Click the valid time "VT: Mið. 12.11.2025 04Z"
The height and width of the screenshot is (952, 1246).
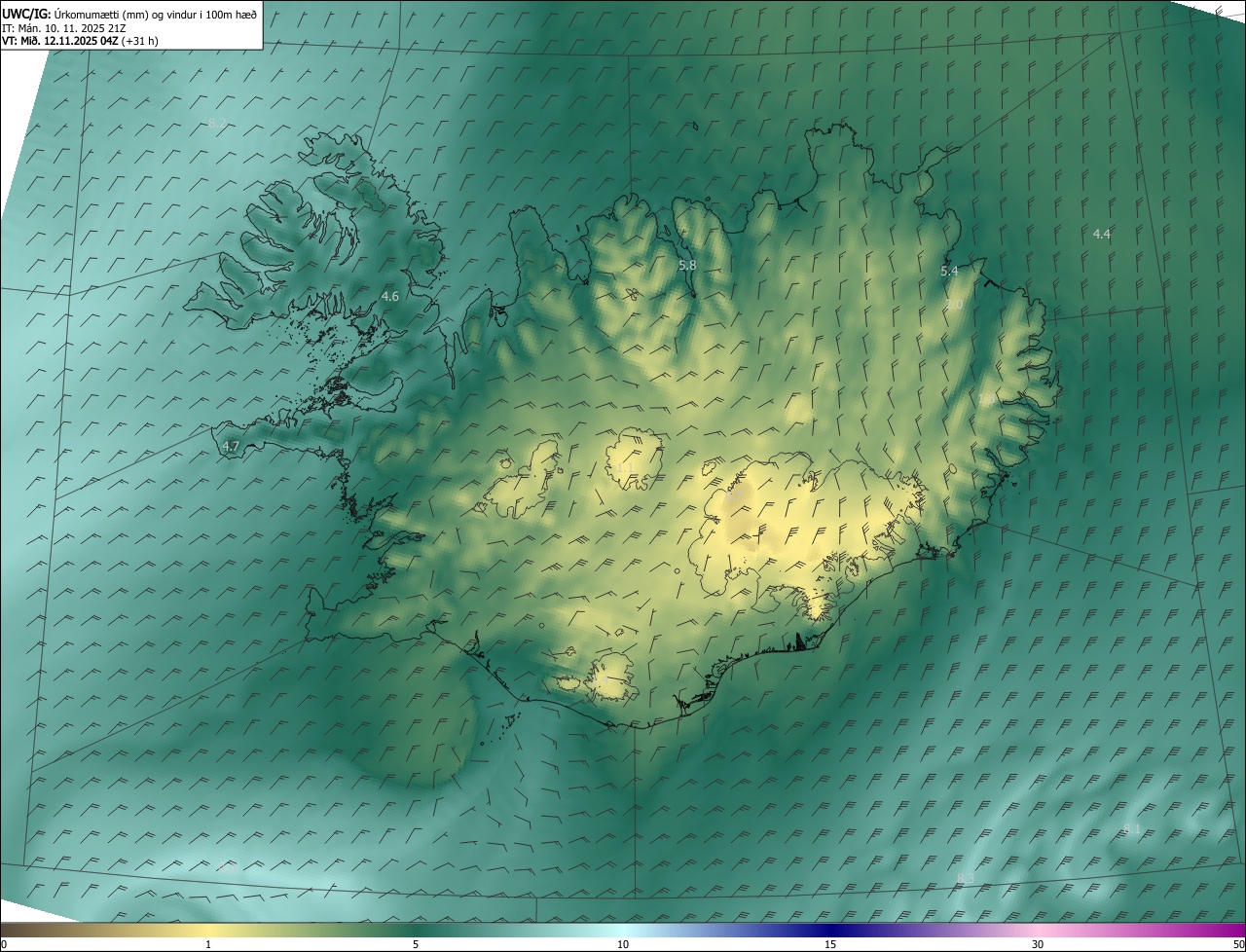[59, 41]
